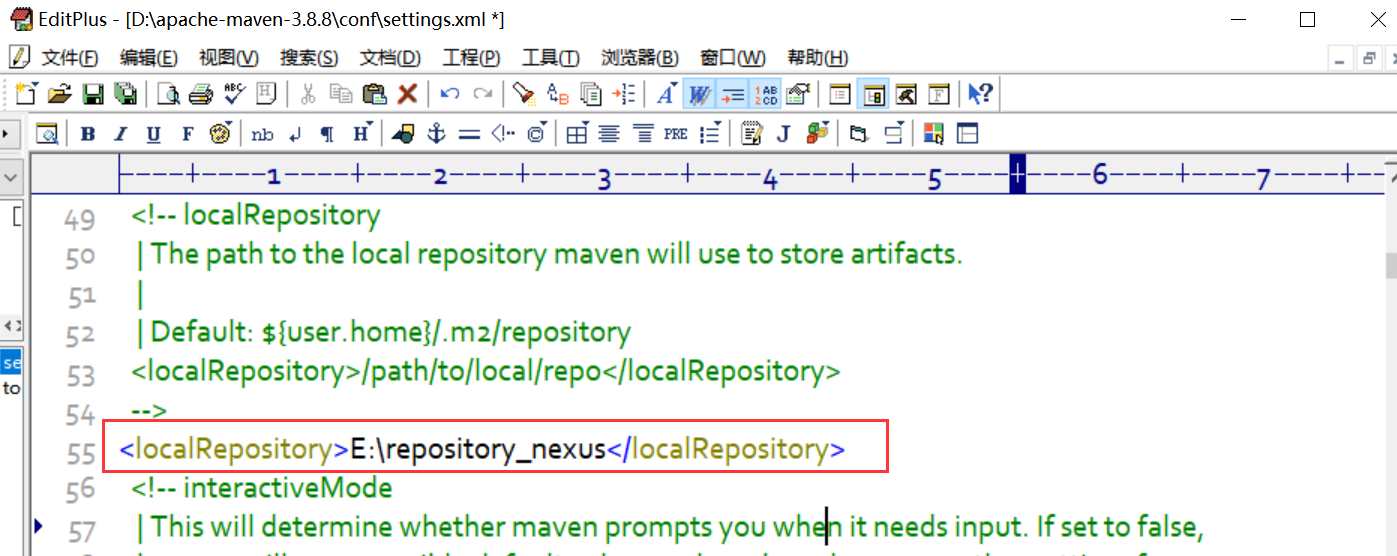
Task: Insert paragraph tag with the pilcrow icon
Action: [327, 133]
